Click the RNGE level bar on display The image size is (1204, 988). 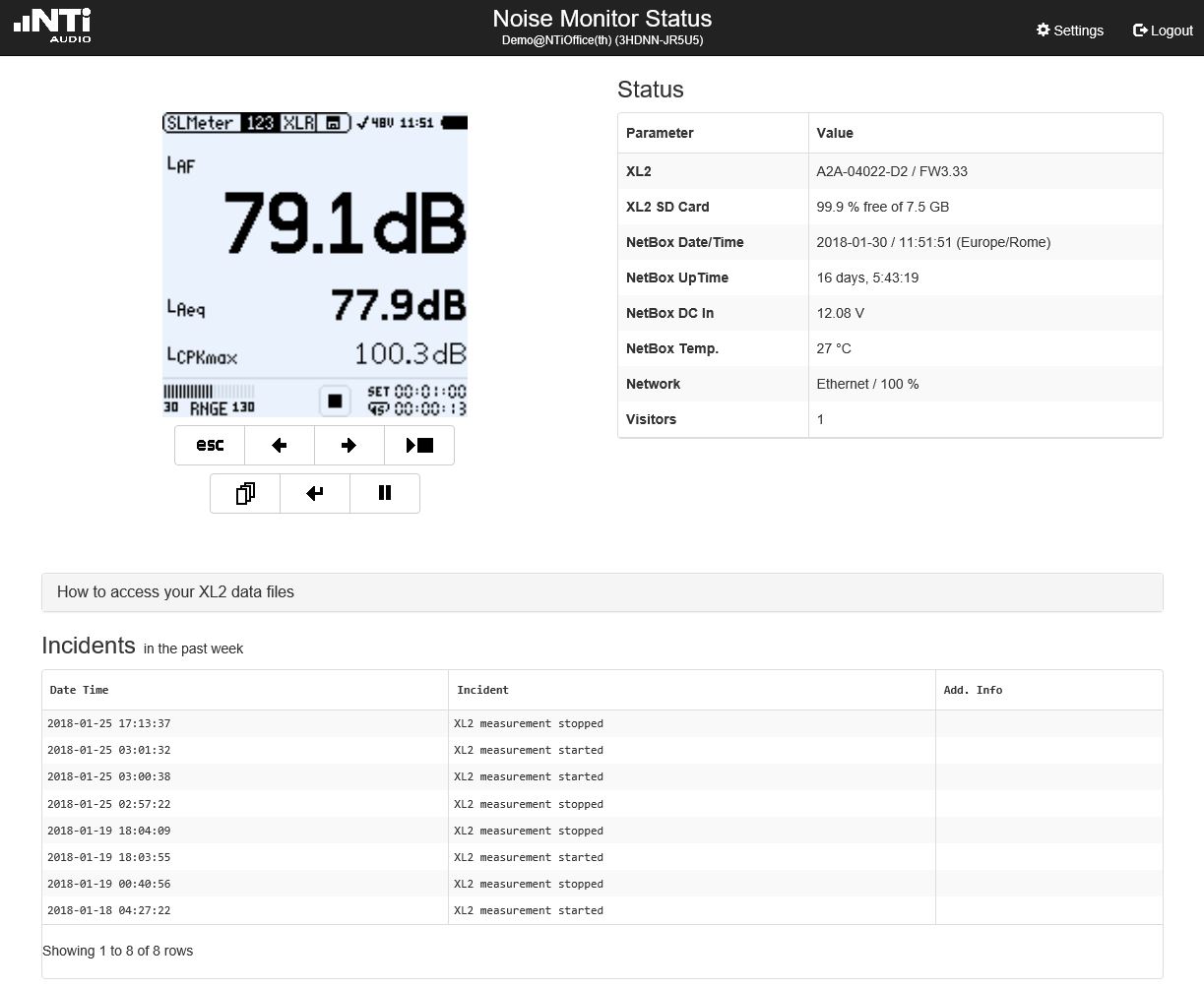[209, 400]
